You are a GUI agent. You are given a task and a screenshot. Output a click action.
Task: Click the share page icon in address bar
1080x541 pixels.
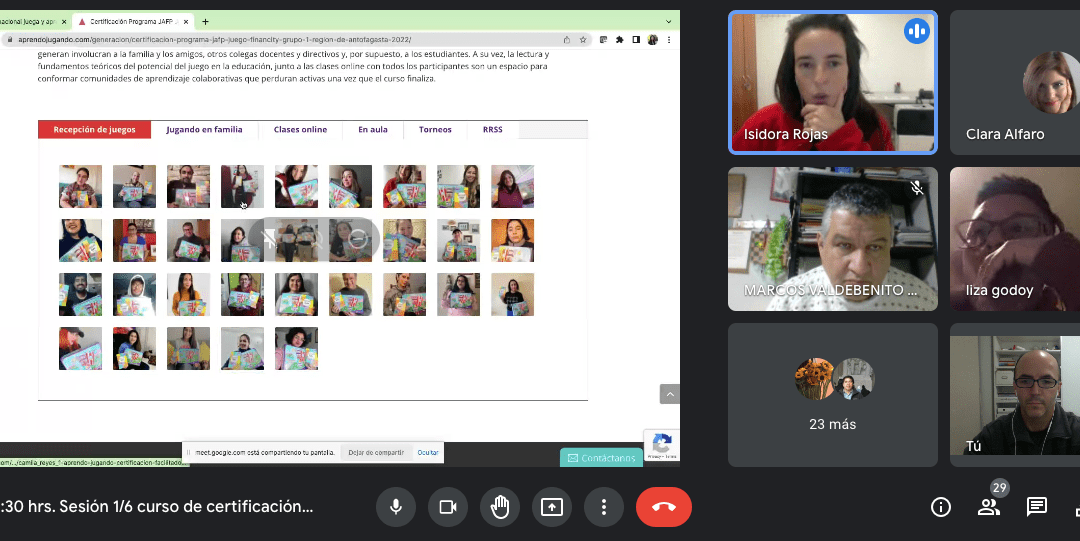(567, 40)
